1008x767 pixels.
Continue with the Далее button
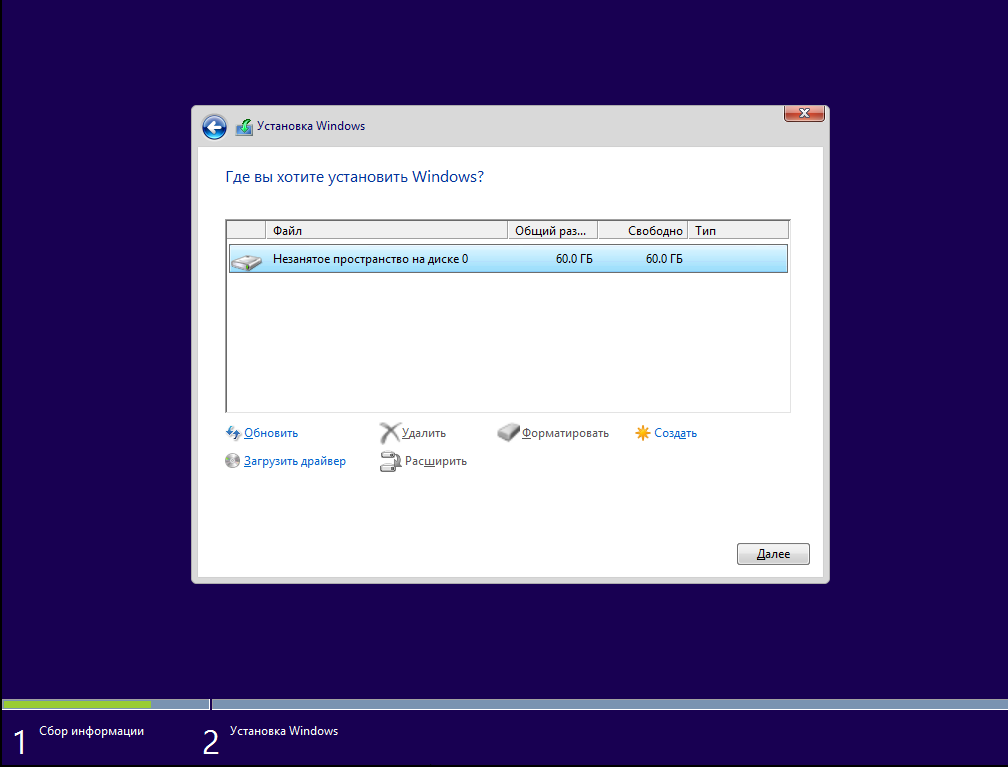click(773, 554)
